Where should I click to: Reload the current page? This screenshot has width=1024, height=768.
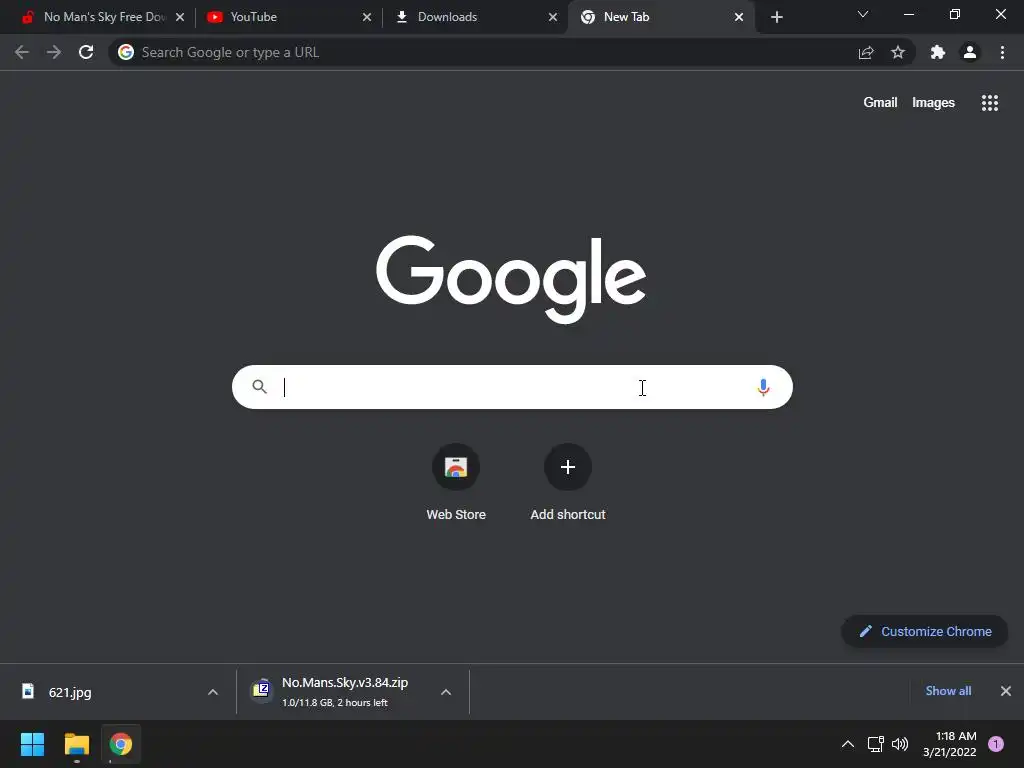pos(86,52)
